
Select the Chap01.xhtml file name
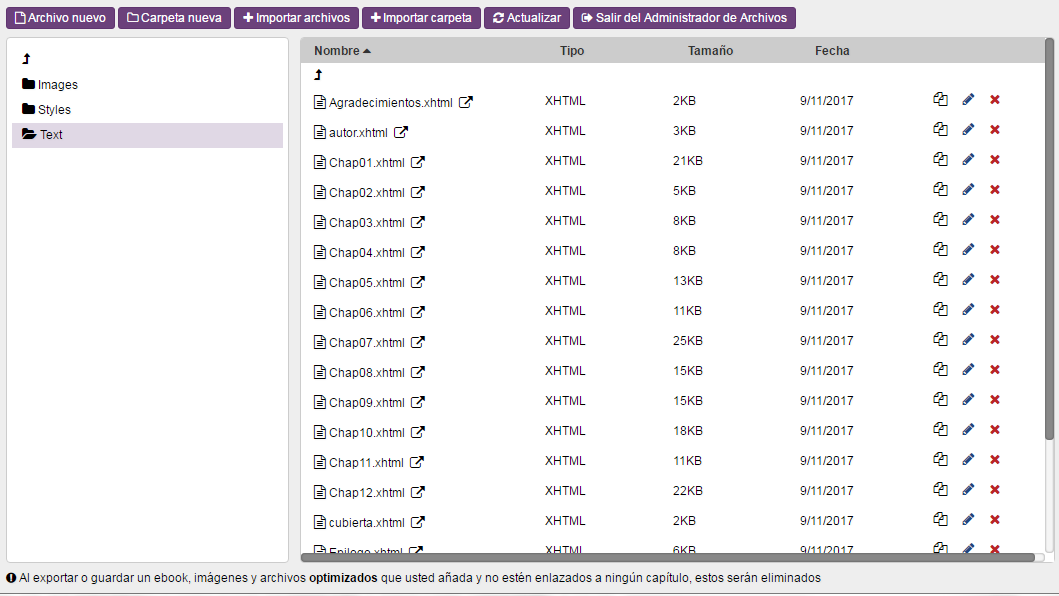367,163
